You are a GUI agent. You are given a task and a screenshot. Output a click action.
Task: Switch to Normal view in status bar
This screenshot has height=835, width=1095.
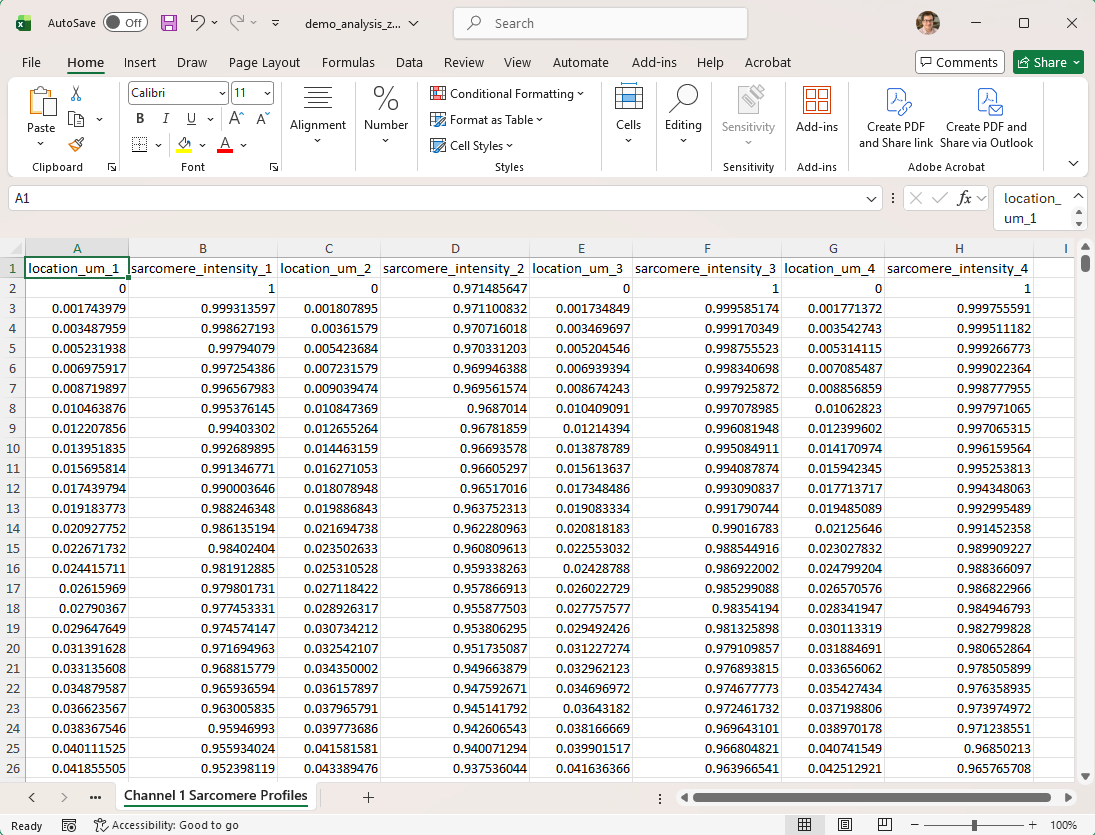[x=804, y=825]
